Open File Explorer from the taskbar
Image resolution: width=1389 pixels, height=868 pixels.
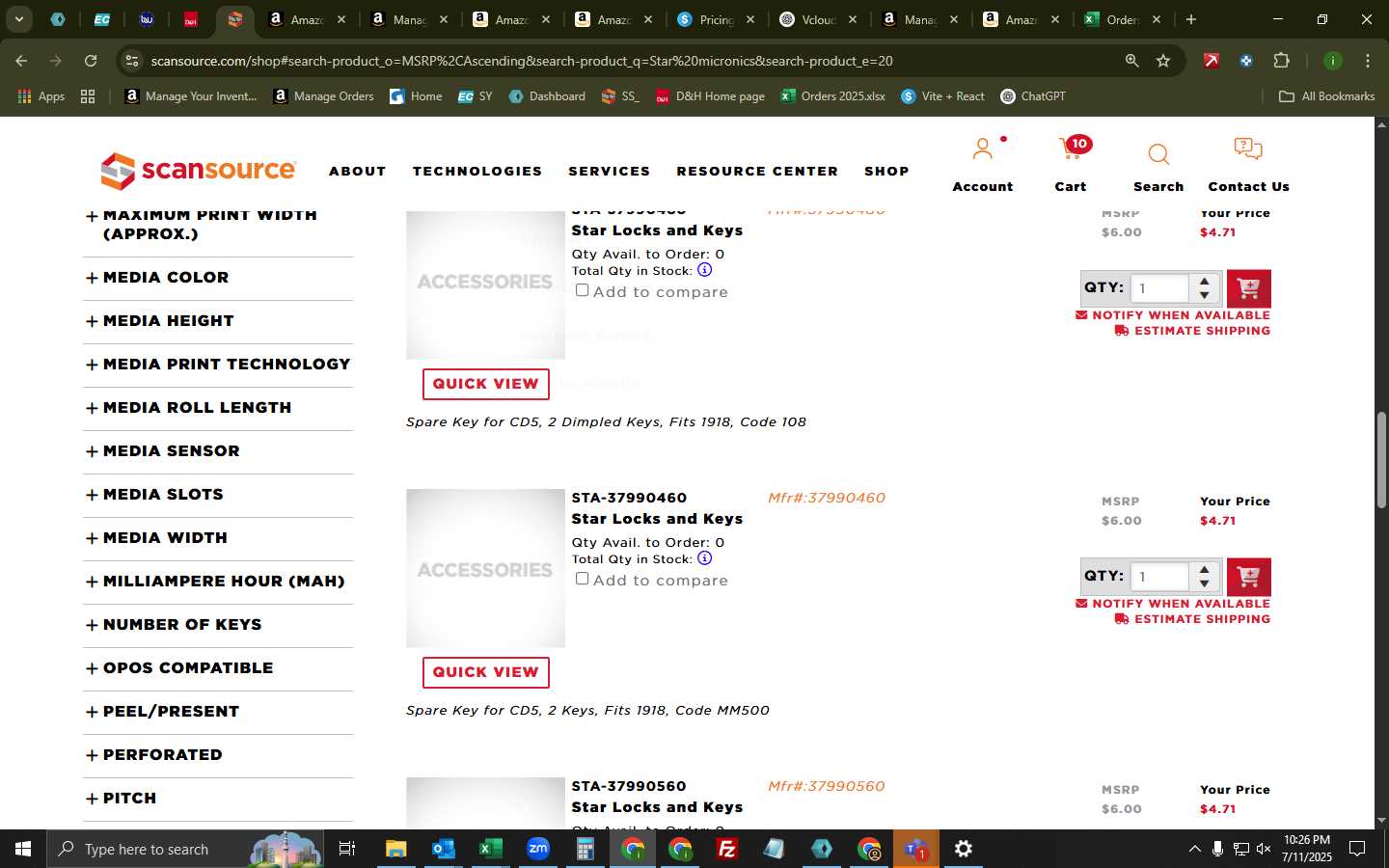click(x=395, y=849)
